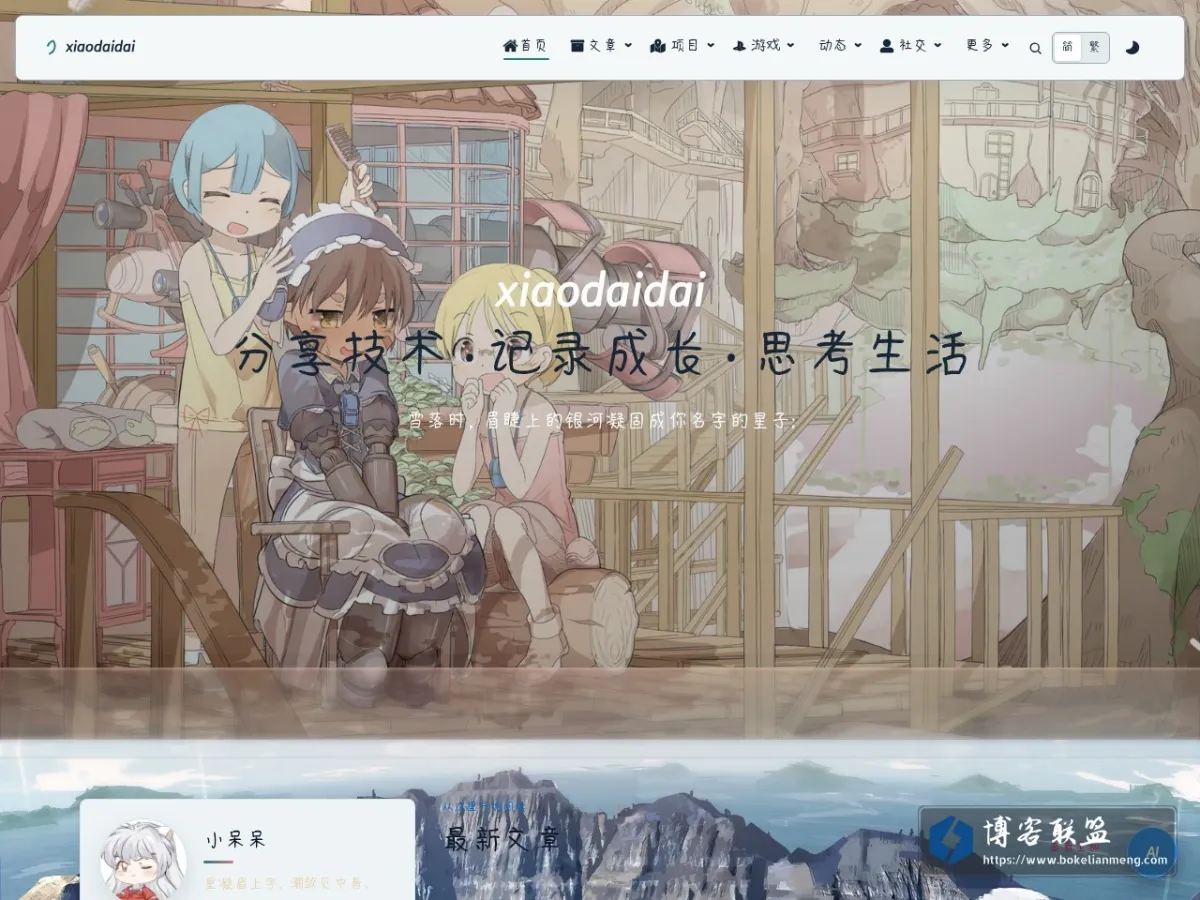Click the author name 小呆呆
Image resolution: width=1200 pixels, height=900 pixels.
(236, 840)
